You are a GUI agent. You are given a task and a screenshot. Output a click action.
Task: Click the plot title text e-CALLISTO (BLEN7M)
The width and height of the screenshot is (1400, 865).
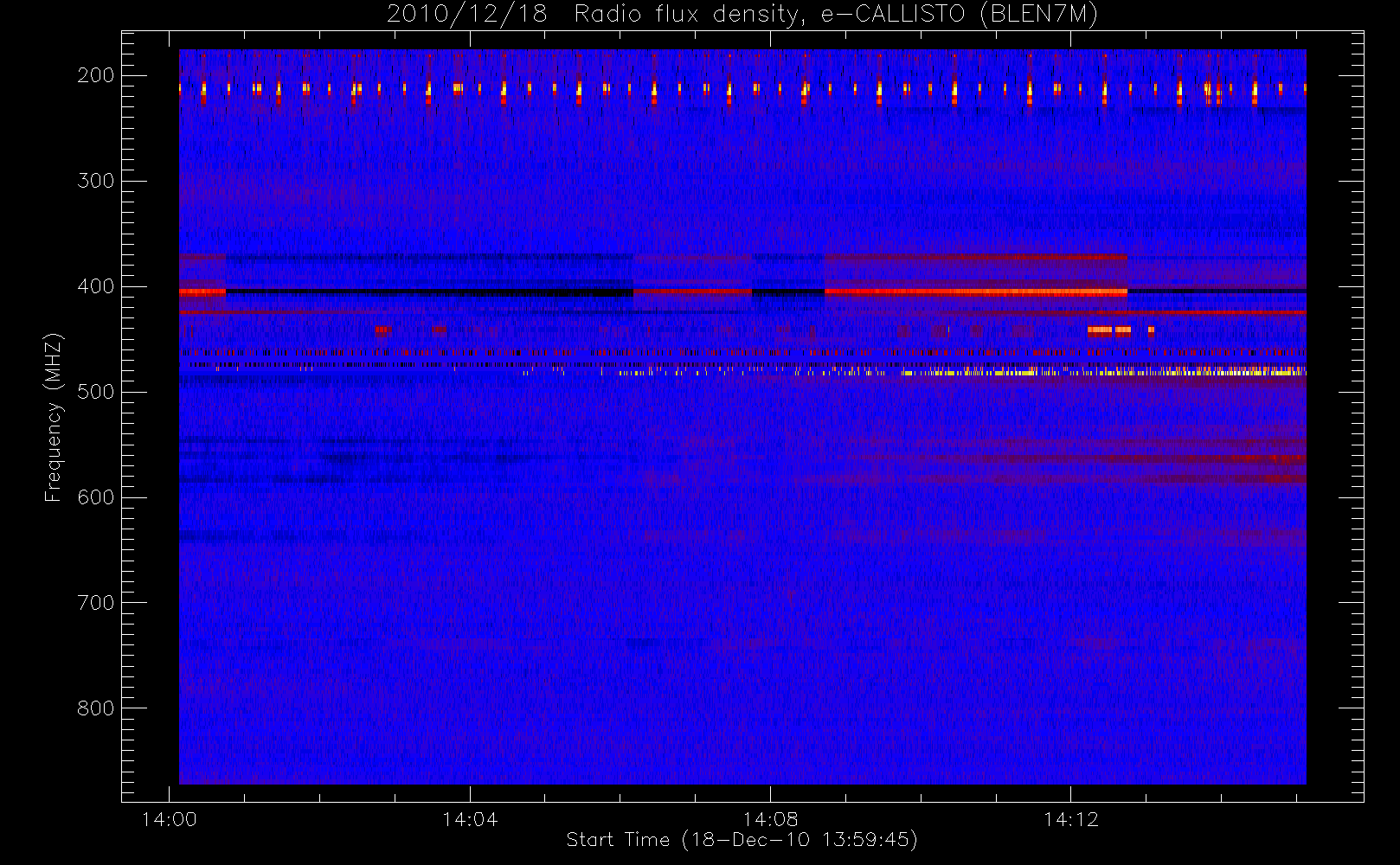(960, 15)
